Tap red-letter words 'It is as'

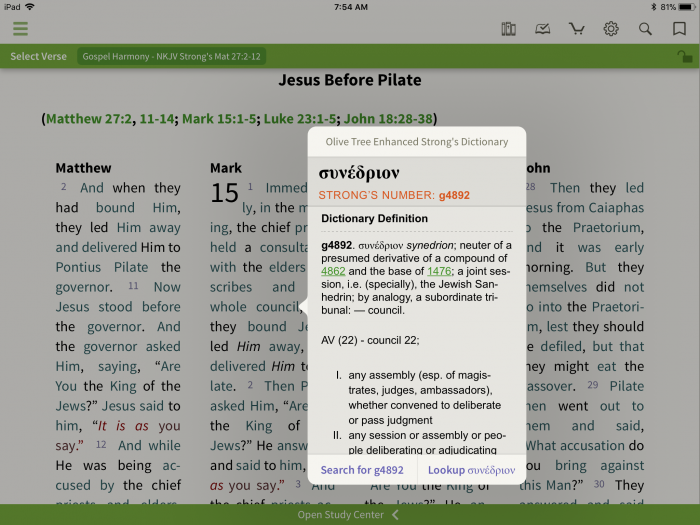[123, 426]
